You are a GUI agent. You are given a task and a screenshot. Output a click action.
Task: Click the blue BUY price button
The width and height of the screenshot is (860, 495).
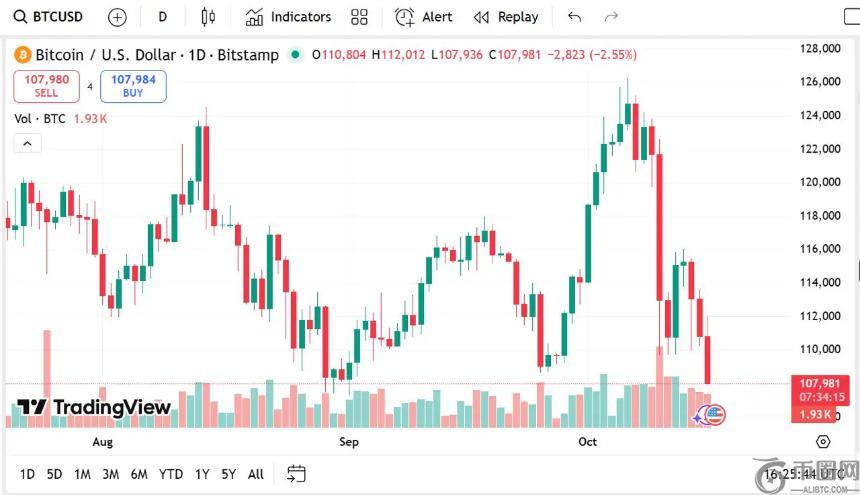click(x=133, y=86)
